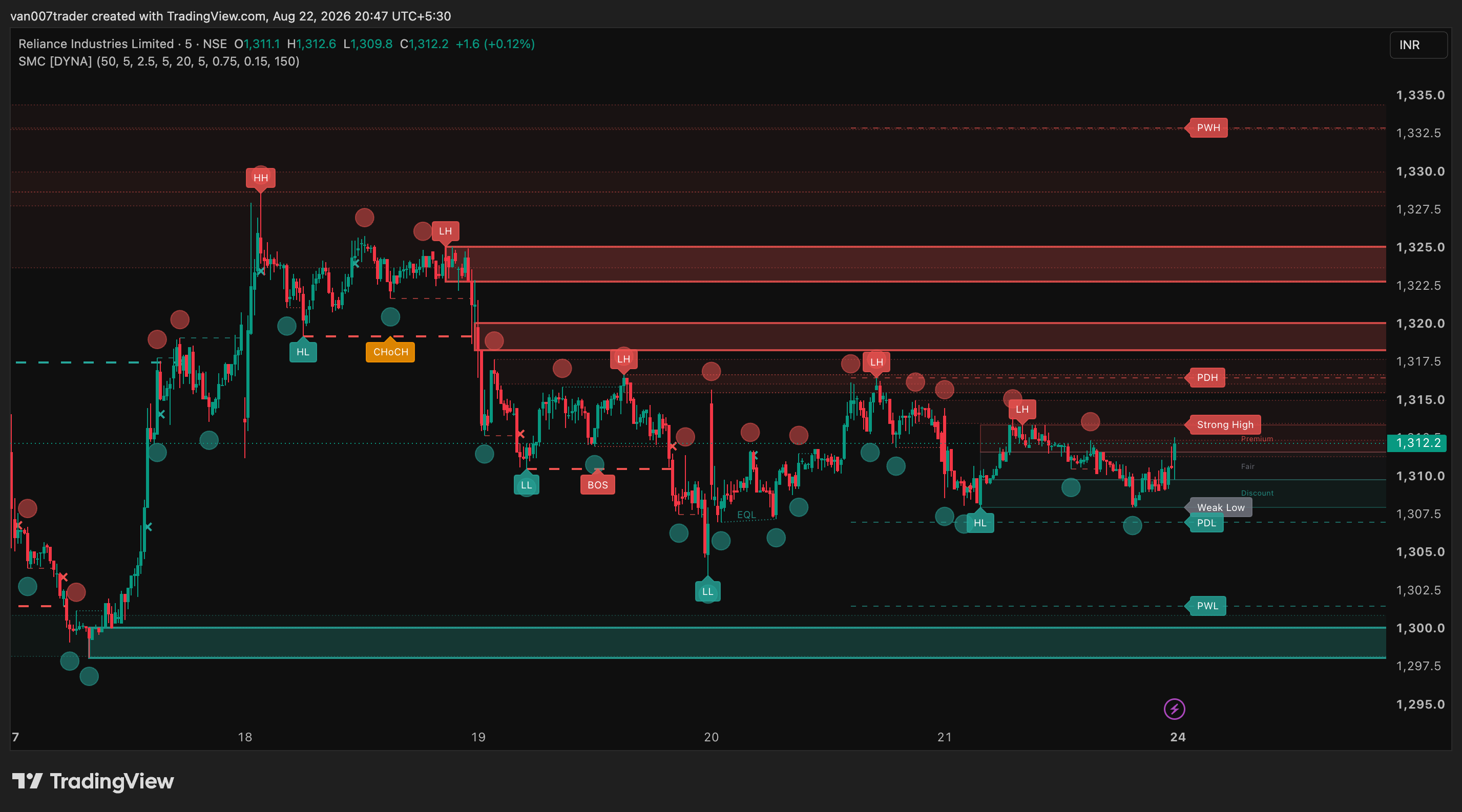Screen dimensions: 1462x812
Task: Click the open value O1,311.1
Action: click(257, 44)
